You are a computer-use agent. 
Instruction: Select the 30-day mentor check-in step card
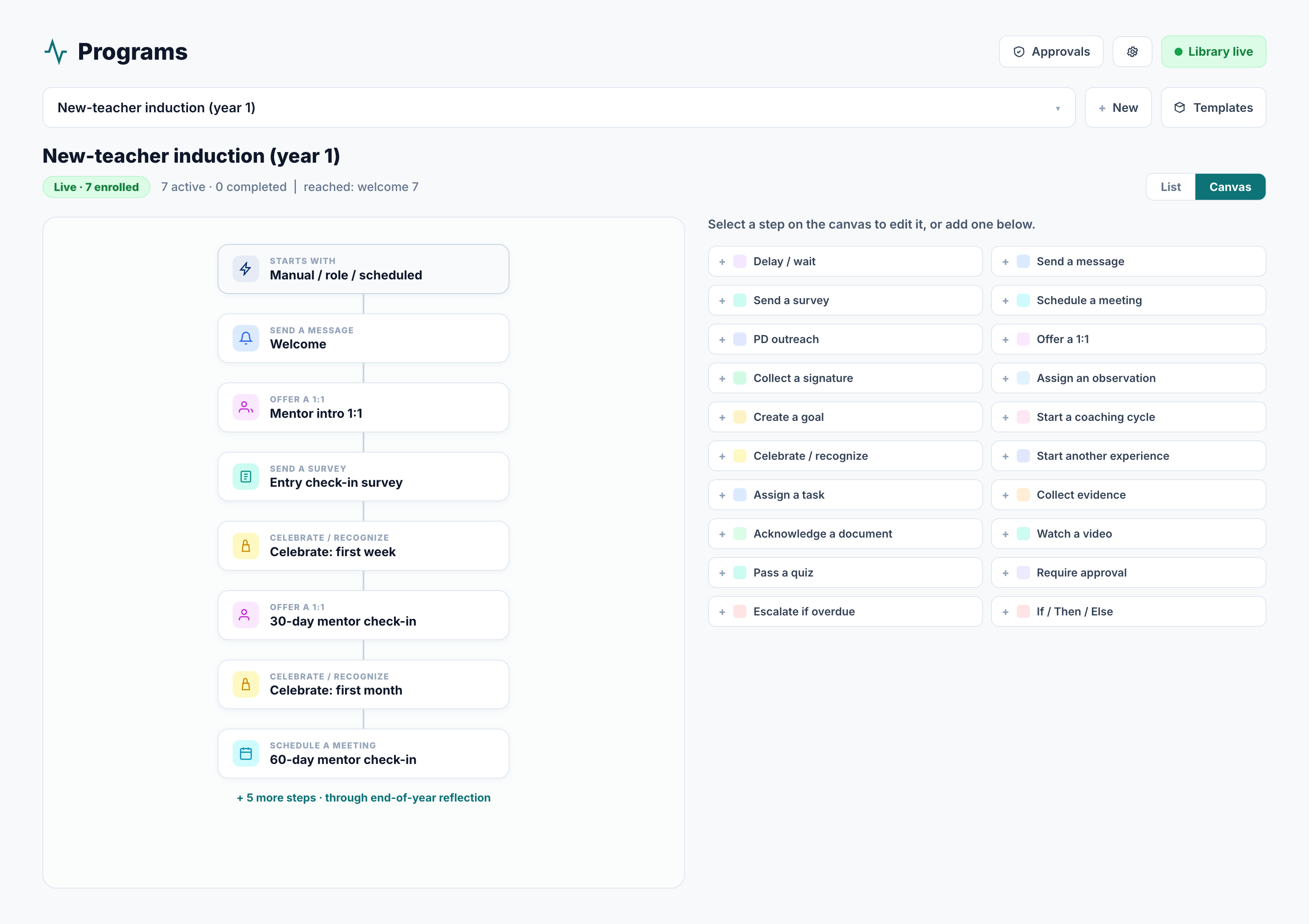click(363, 615)
